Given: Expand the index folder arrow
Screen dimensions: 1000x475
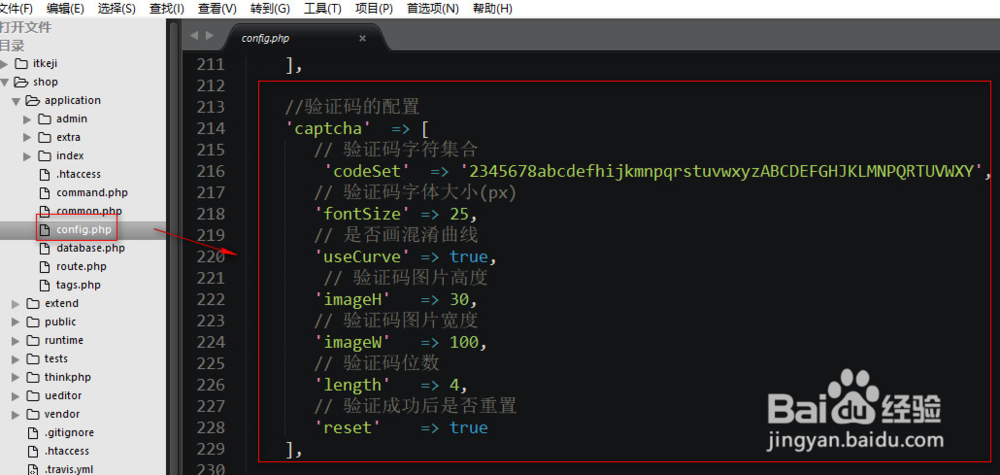Looking at the screenshot, I should 27,156.
